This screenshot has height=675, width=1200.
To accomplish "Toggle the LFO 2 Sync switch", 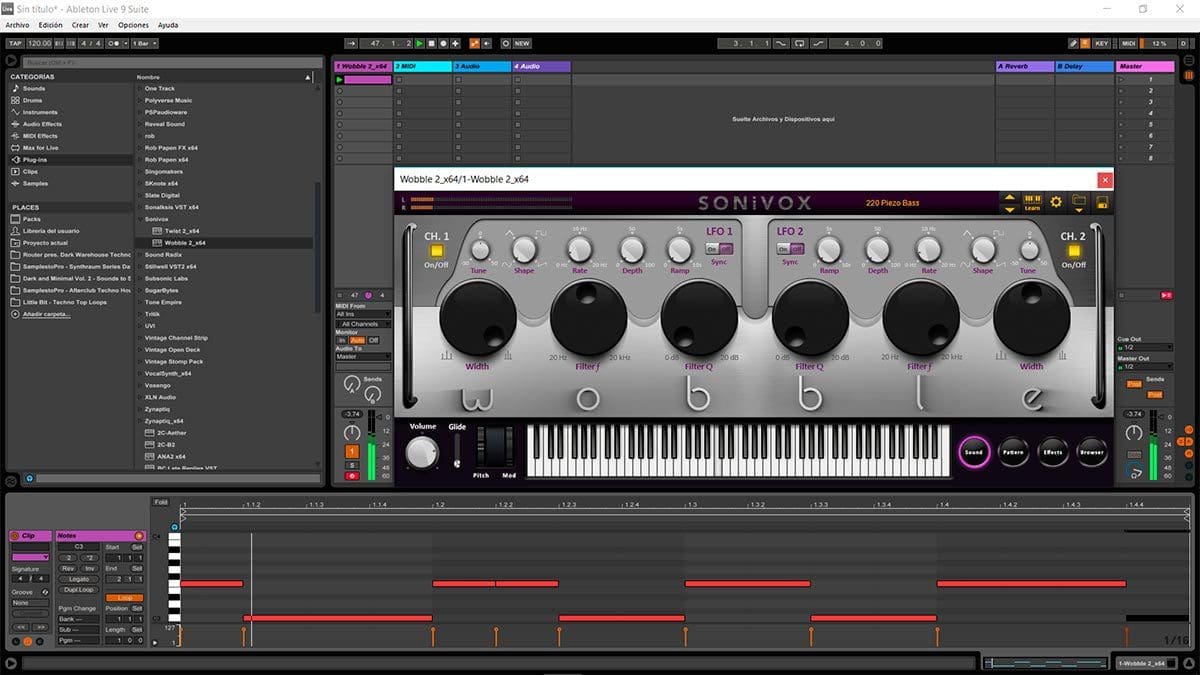I will coord(790,249).
